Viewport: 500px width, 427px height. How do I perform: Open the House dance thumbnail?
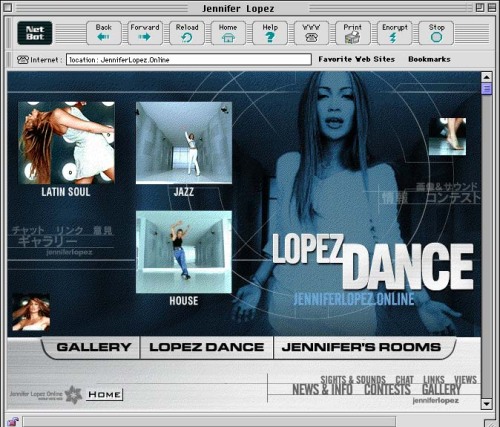[x=184, y=252]
